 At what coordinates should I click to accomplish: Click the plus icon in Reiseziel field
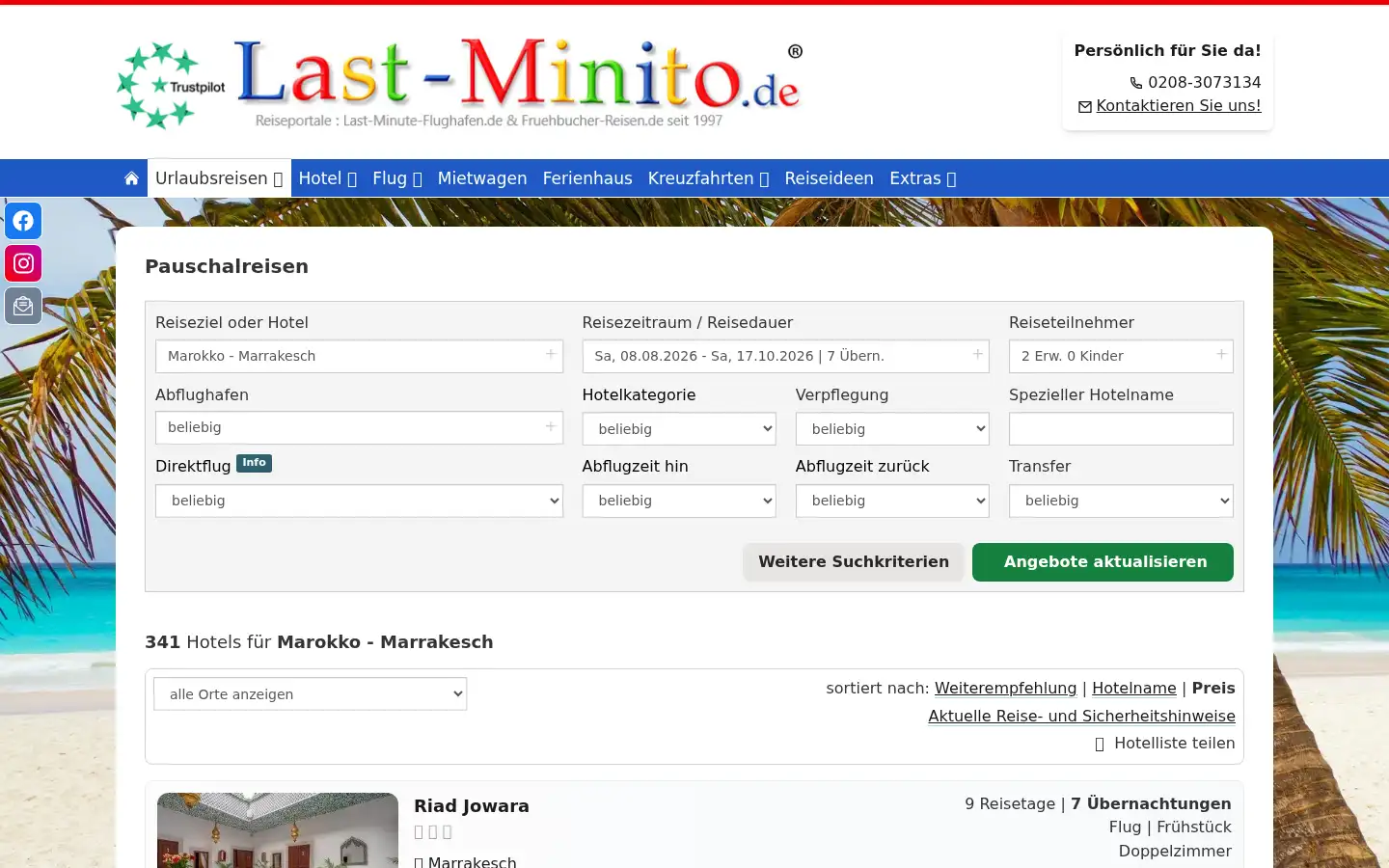(x=551, y=354)
